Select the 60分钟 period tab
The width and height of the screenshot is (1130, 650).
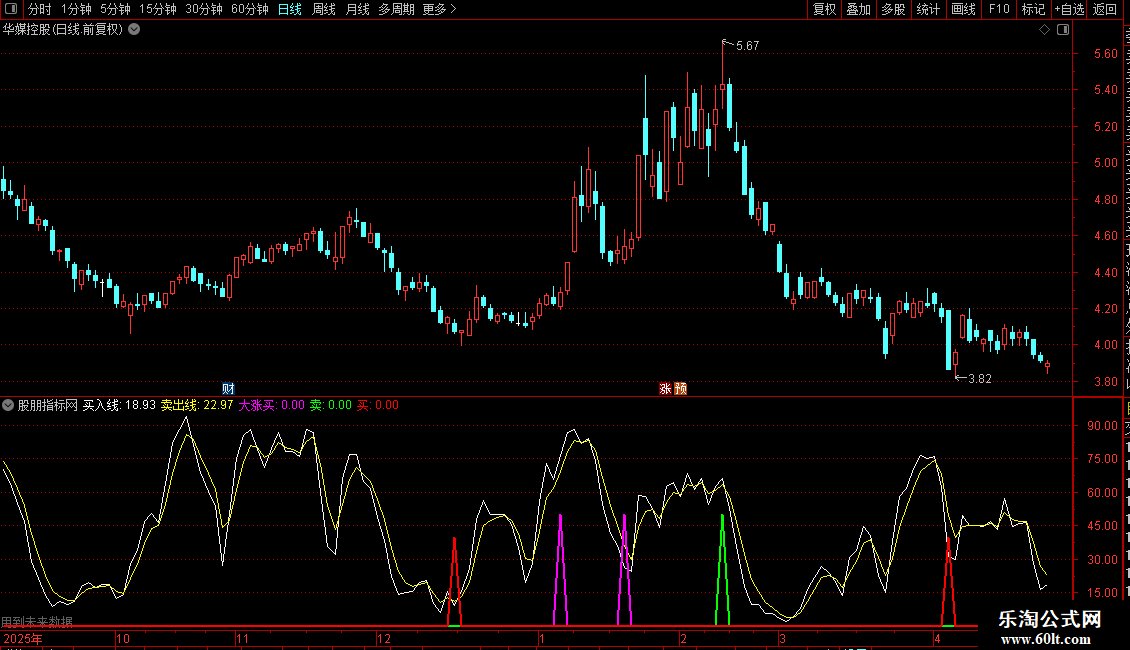(250, 9)
